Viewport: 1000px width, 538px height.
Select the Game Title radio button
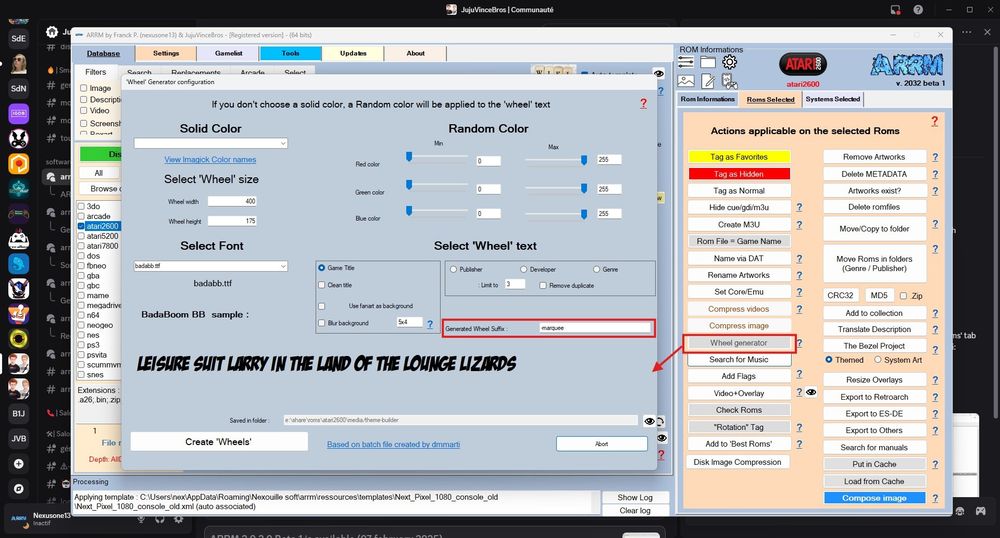pyautogui.click(x=321, y=268)
